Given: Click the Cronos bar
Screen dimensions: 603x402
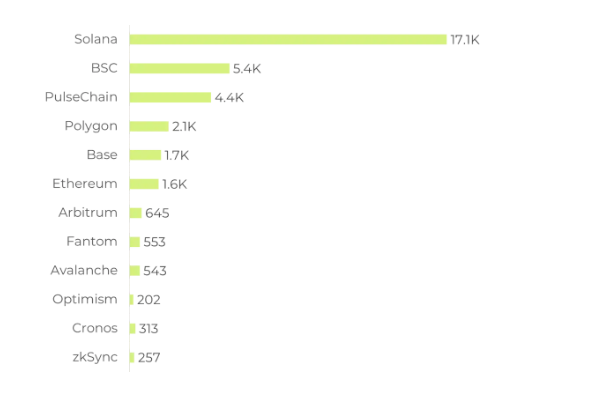Looking at the screenshot, I should [132, 328].
